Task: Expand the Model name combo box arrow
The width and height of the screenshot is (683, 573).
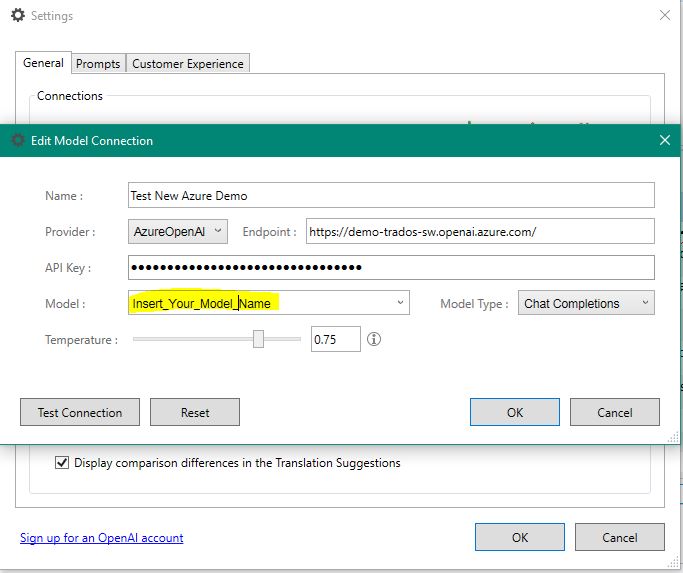Action: [x=400, y=302]
